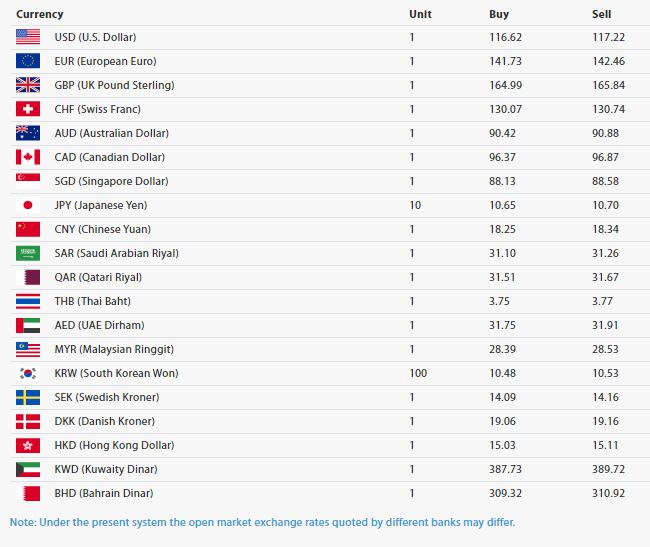
Task: Select the South Korean flag icon
Action: [x=28, y=373]
